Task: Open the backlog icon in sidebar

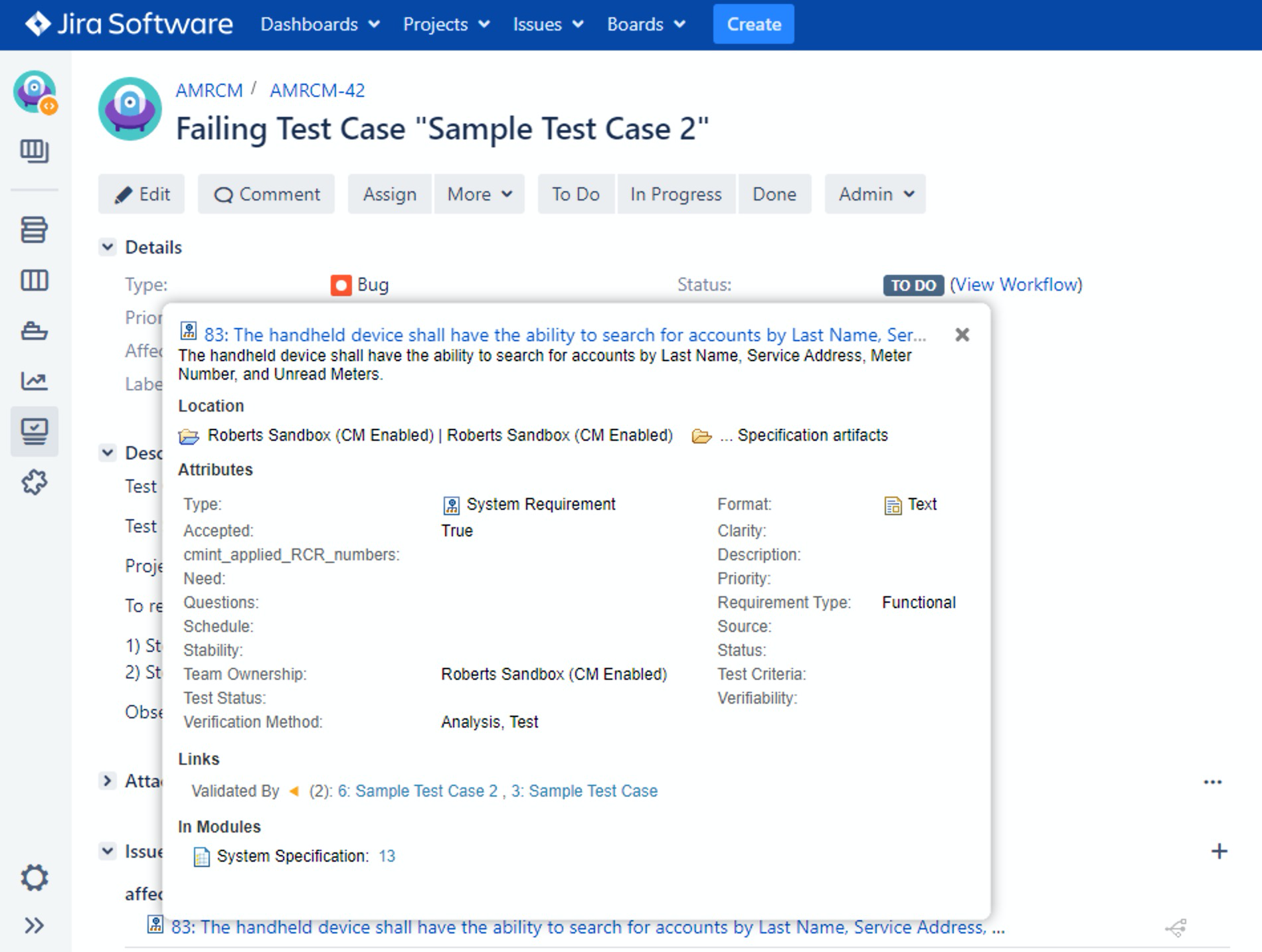Action: tap(34, 230)
